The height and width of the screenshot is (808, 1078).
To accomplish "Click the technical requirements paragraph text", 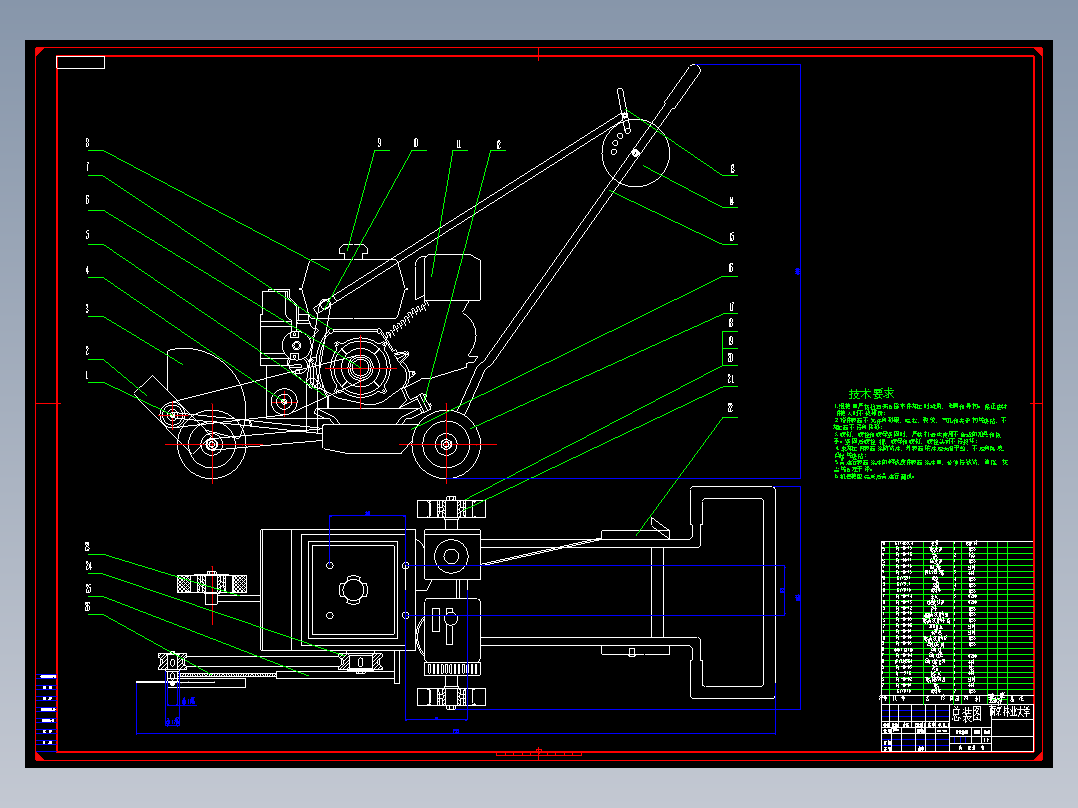I will [x=921, y=441].
